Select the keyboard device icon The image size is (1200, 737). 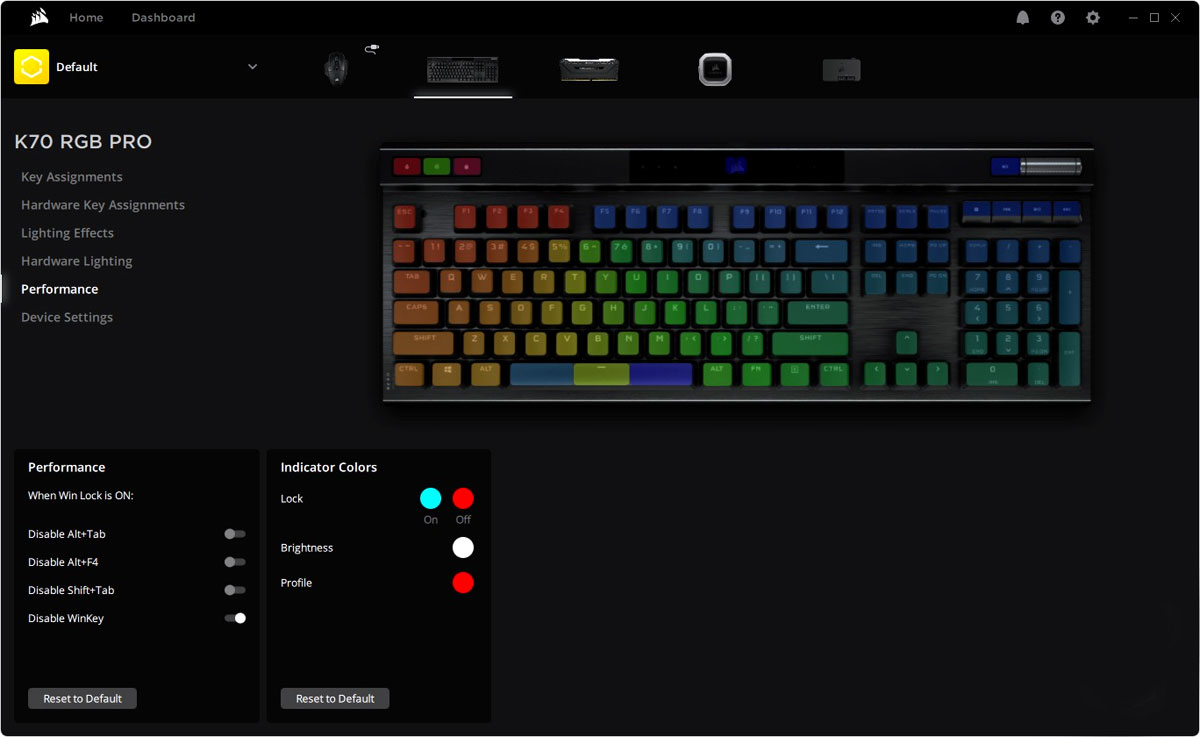[463, 69]
